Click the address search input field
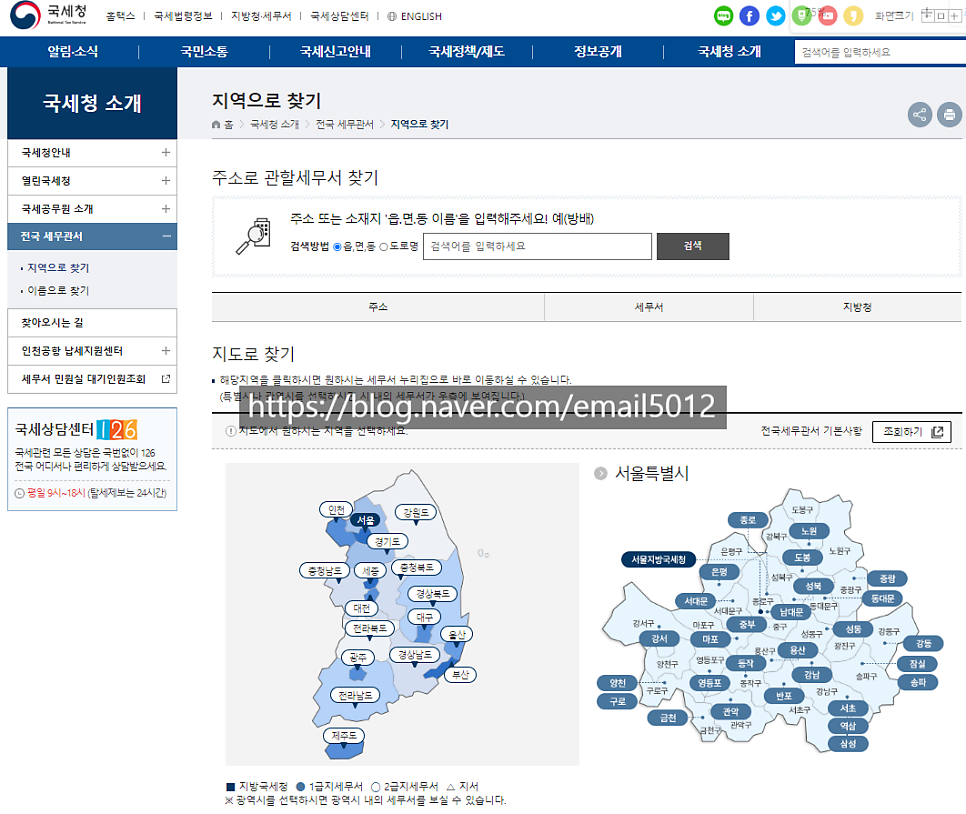 (x=537, y=246)
